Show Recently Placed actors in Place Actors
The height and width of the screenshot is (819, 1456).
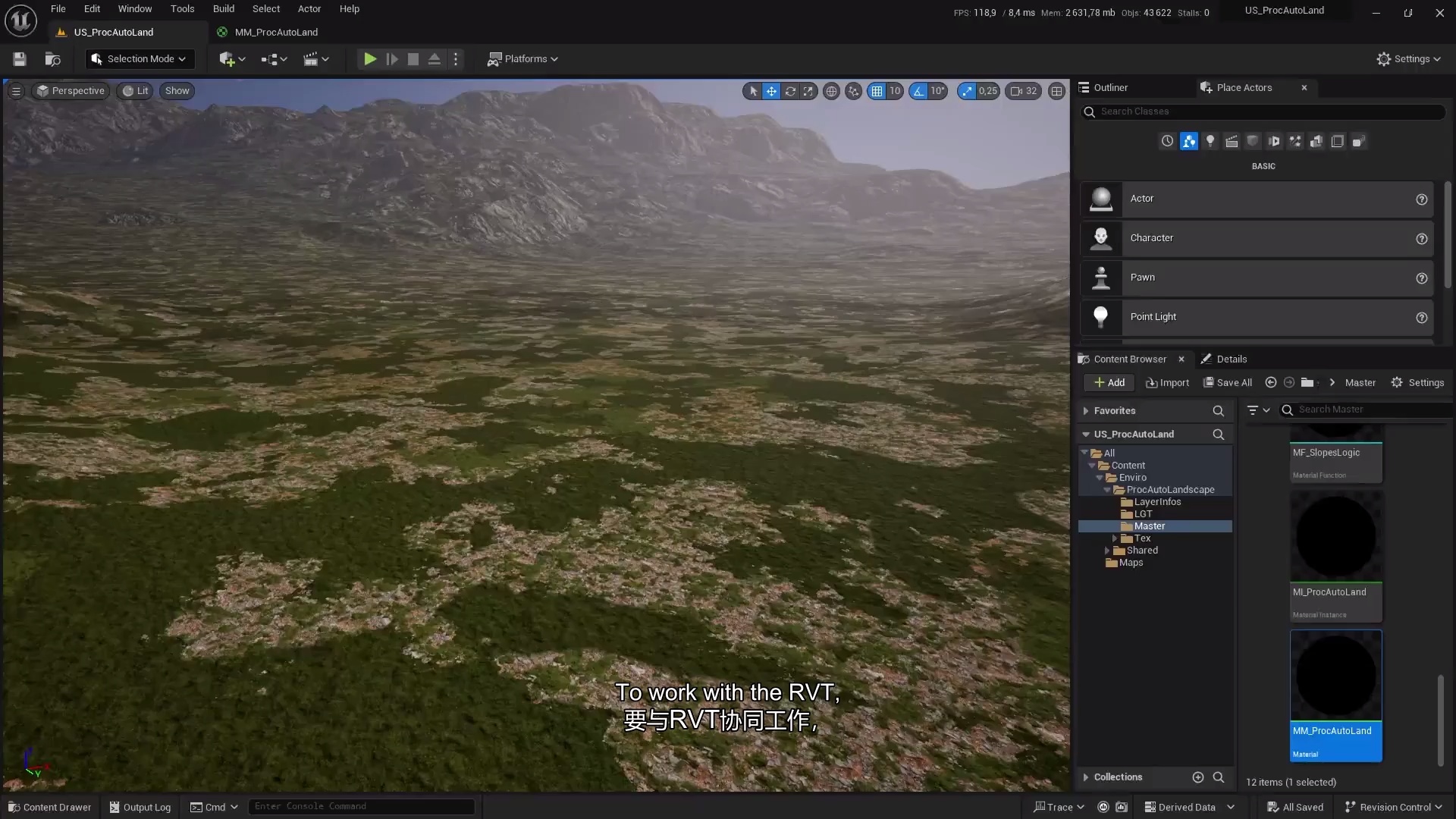pyautogui.click(x=1167, y=141)
